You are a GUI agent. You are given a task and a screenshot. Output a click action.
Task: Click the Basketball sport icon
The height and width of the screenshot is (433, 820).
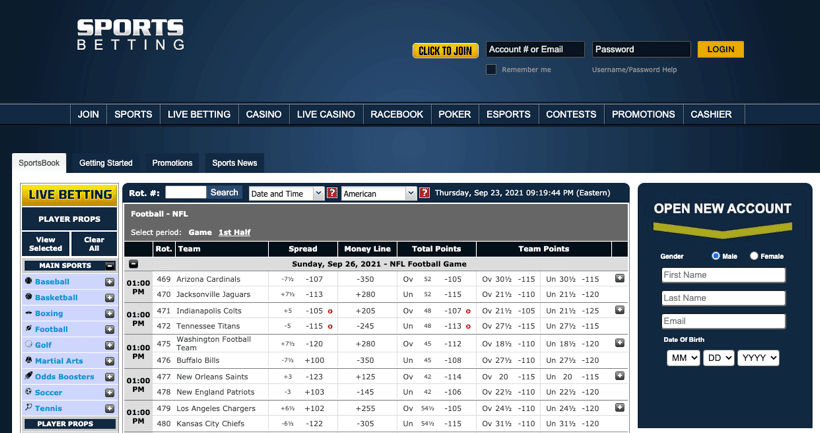pyautogui.click(x=29, y=297)
